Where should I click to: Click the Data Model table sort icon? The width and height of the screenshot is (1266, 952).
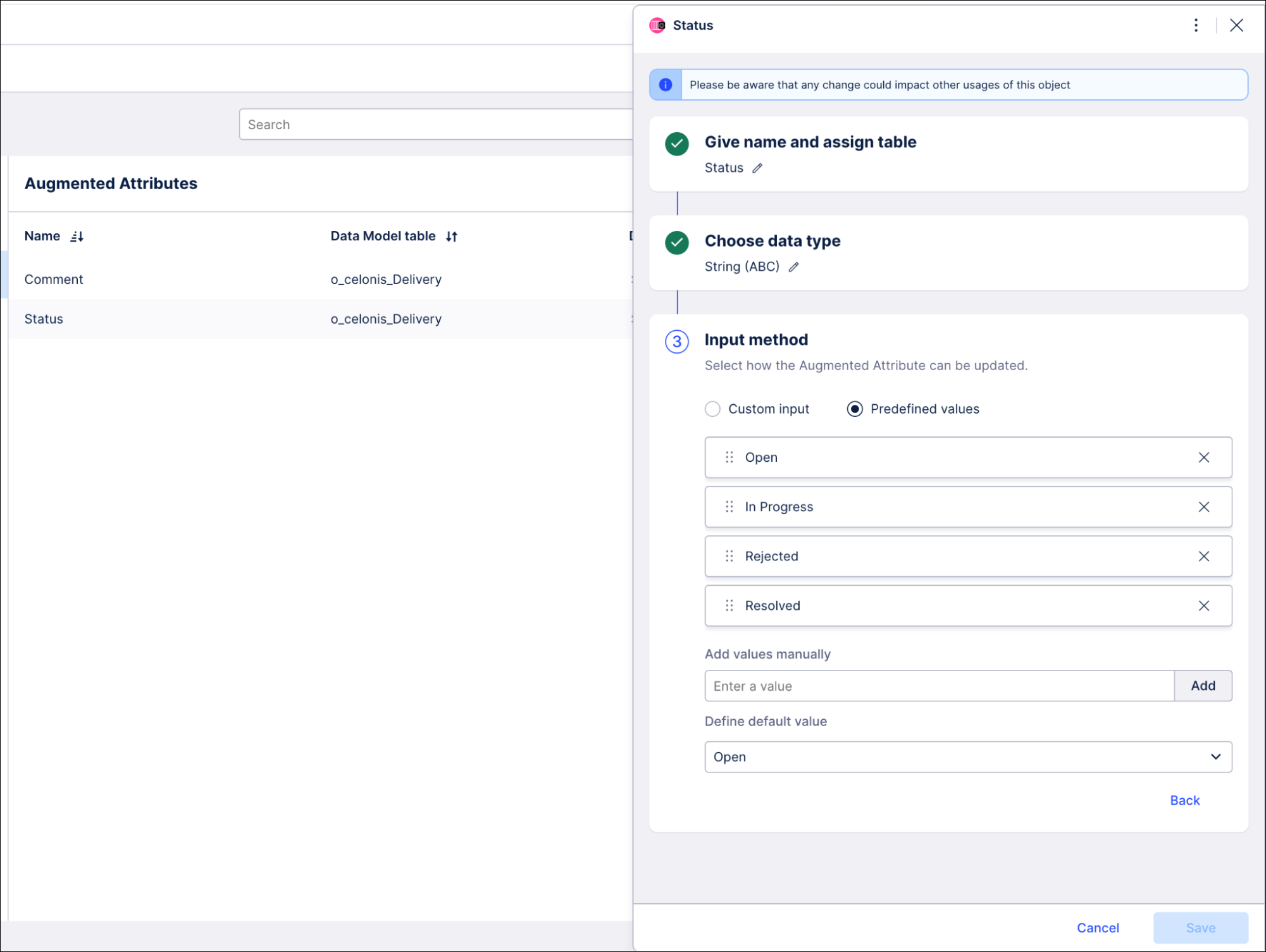click(452, 235)
